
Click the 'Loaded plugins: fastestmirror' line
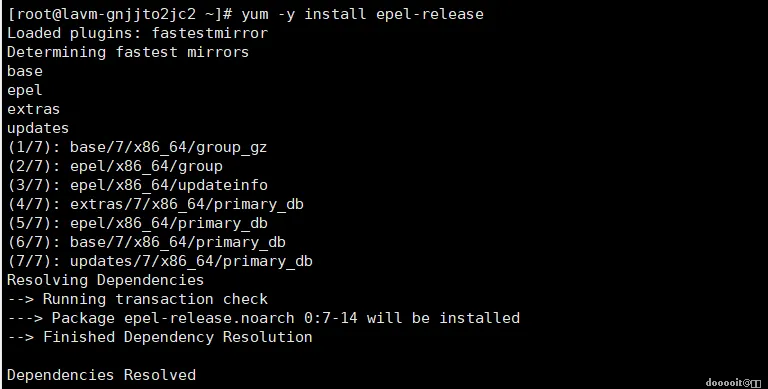137,33
